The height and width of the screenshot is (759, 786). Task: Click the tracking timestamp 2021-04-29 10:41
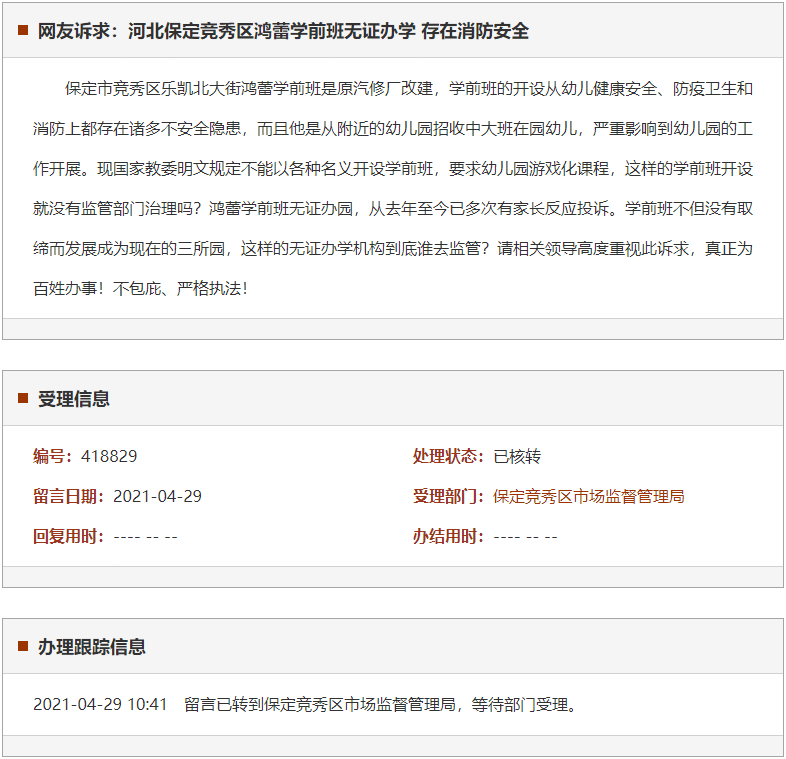[x=100, y=704]
